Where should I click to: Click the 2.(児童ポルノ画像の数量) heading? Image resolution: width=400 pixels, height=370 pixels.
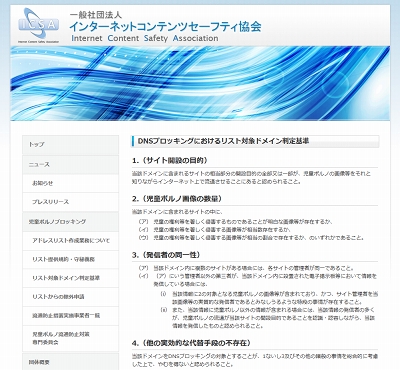click(x=177, y=199)
